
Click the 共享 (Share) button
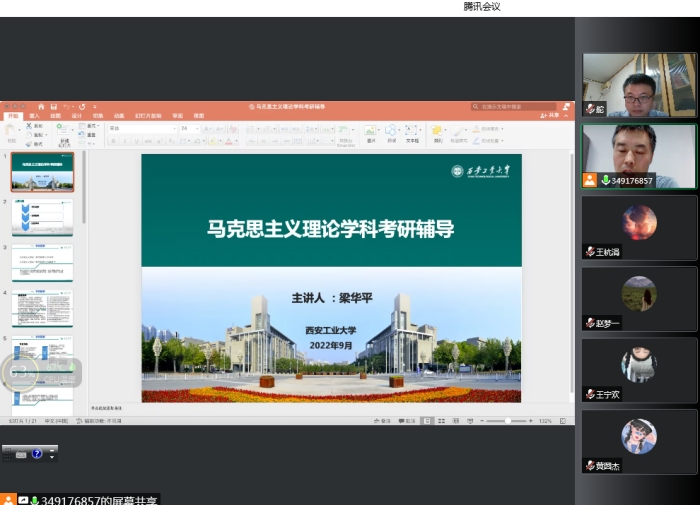(x=551, y=116)
